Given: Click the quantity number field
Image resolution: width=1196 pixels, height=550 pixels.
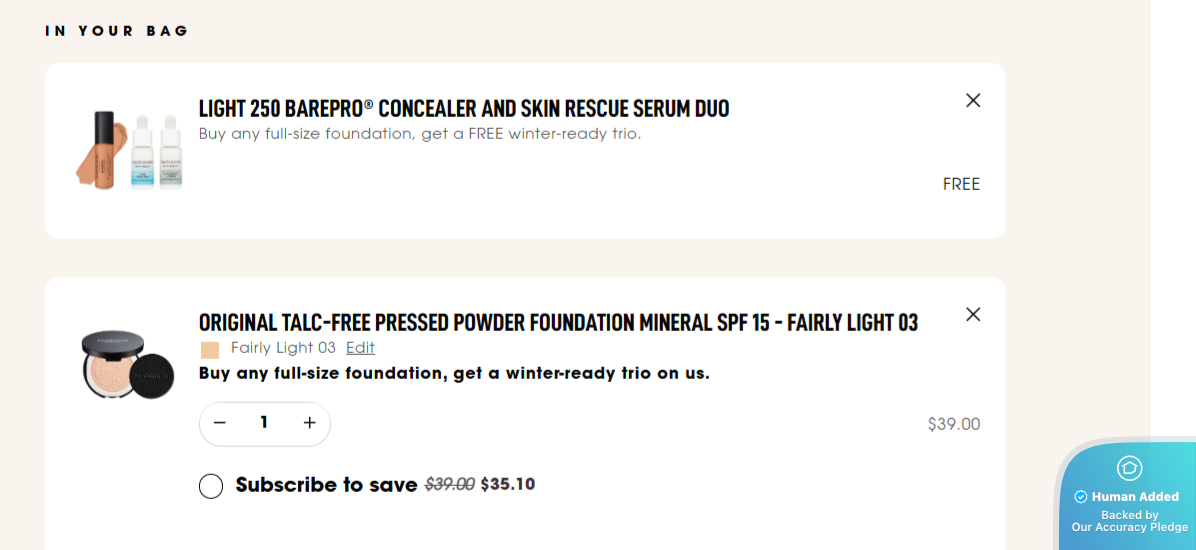Looking at the screenshot, I should tap(264, 423).
